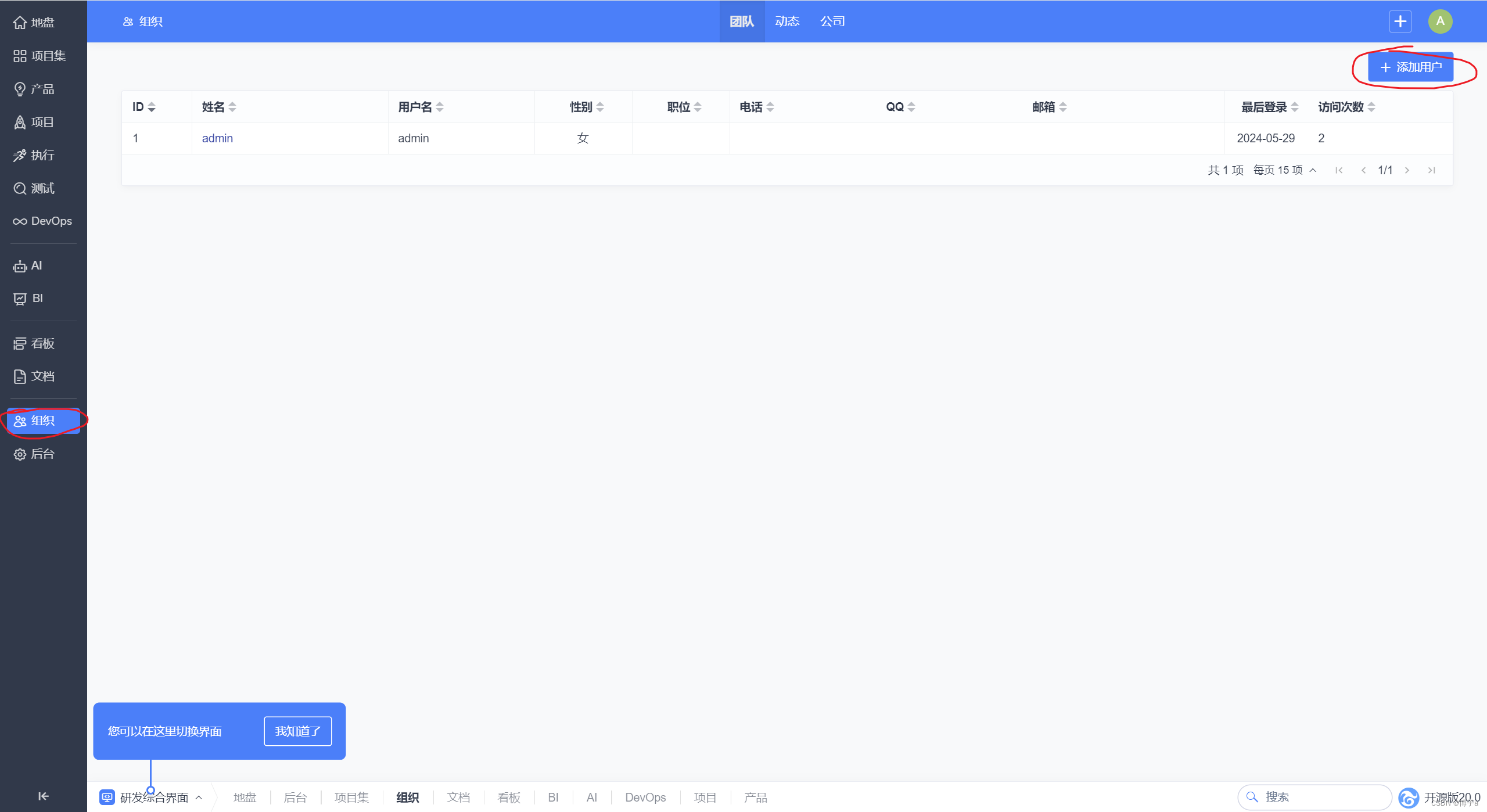Collapse the left sidebar with arrow icon
Image resolution: width=1487 pixels, height=812 pixels.
(x=43, y=796)
